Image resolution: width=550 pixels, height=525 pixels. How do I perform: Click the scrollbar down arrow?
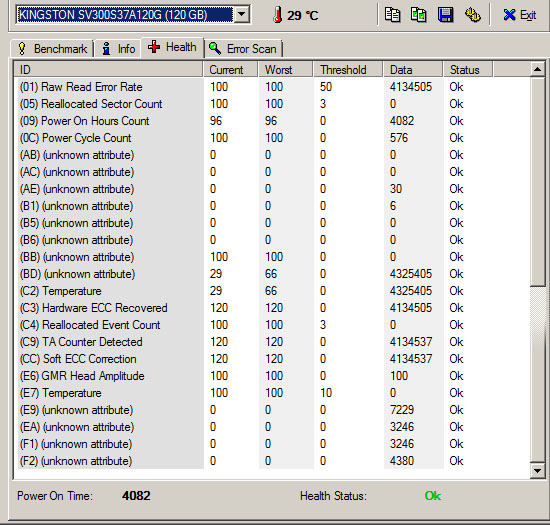pos(537,471)
